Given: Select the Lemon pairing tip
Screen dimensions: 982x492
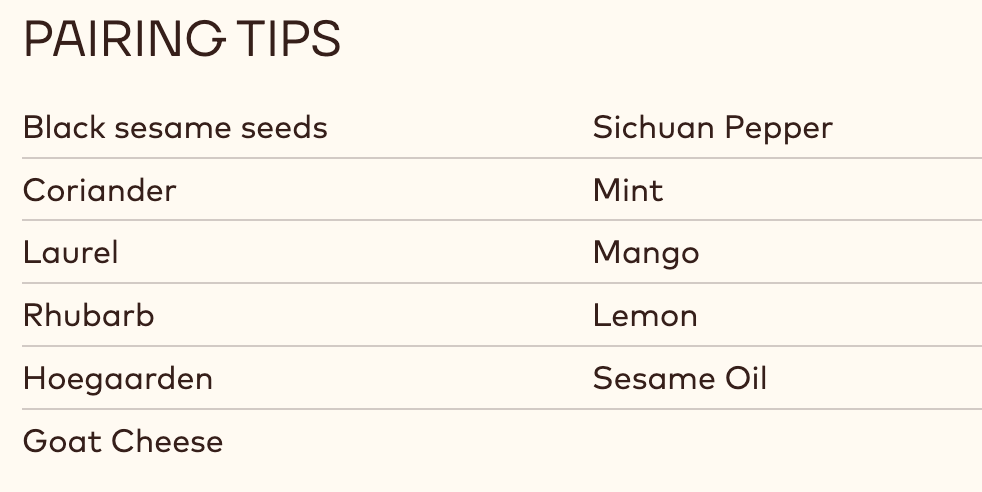Looking at the screenshot, I should 645,316.
